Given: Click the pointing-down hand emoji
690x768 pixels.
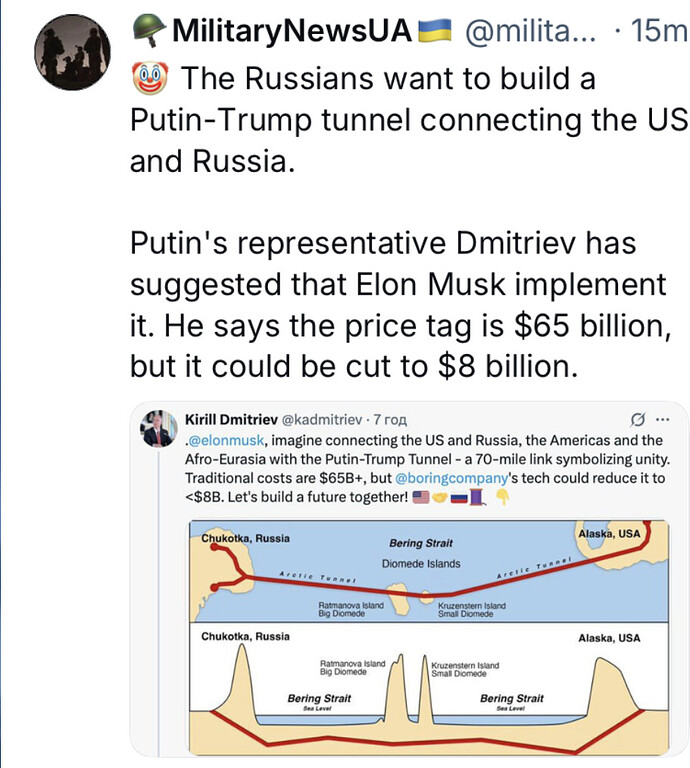Looking at the screenshot, I should pyautogui.click(x=503, y=497).
